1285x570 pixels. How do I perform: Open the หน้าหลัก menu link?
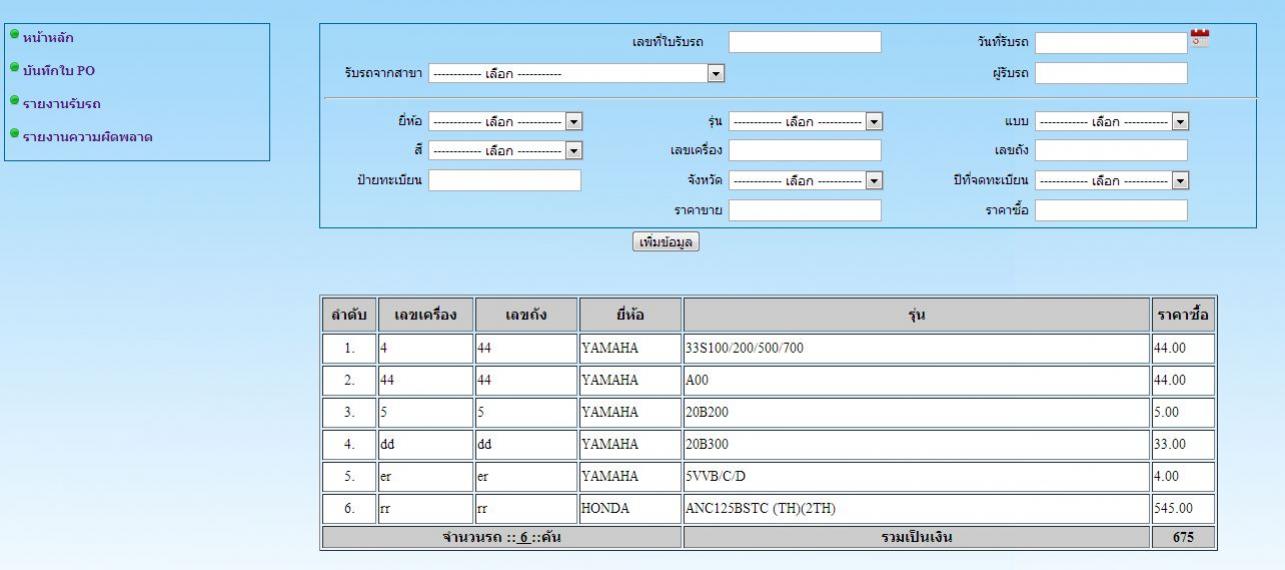pos(49,38)
